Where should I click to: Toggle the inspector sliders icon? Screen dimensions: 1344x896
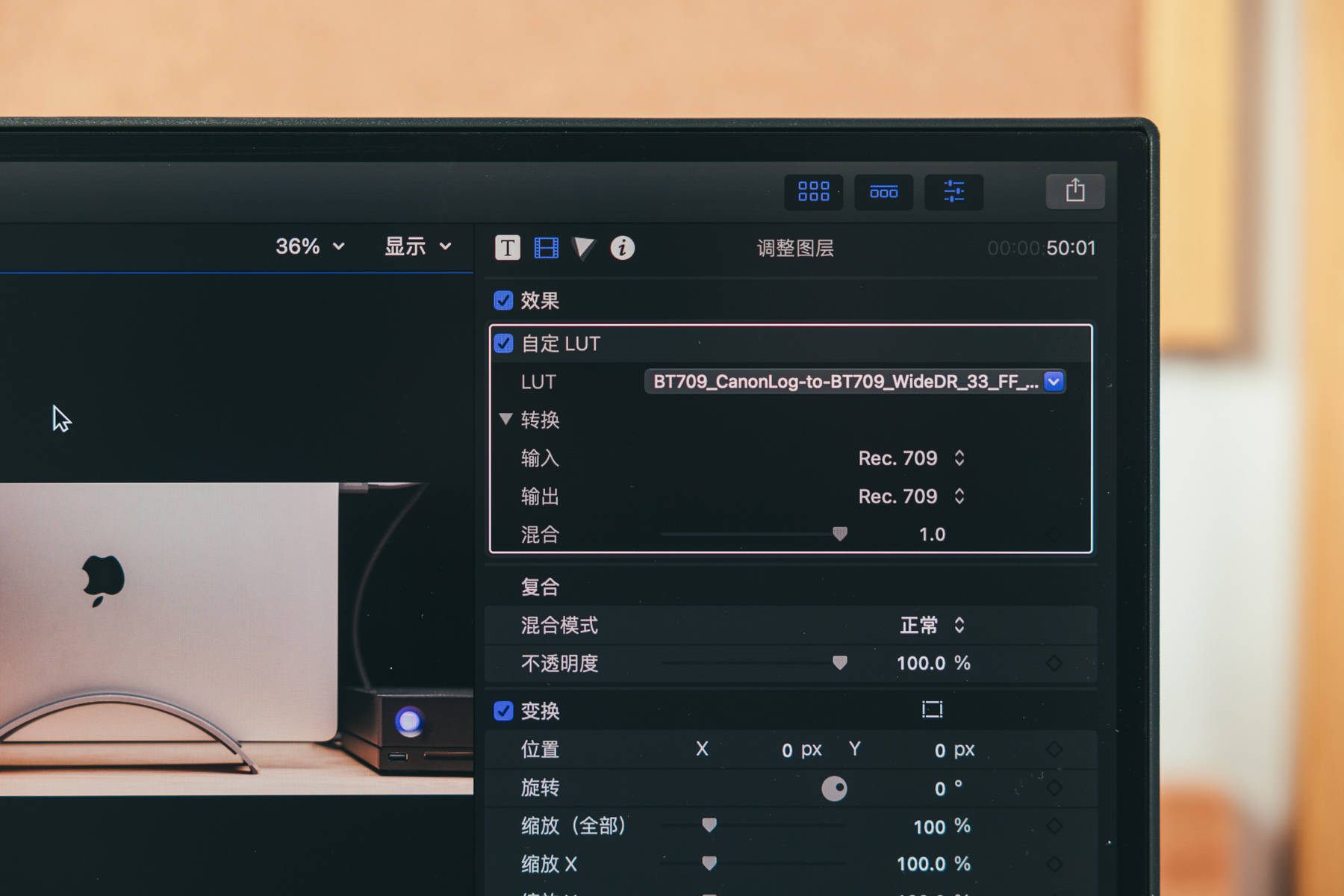[953, 192]
